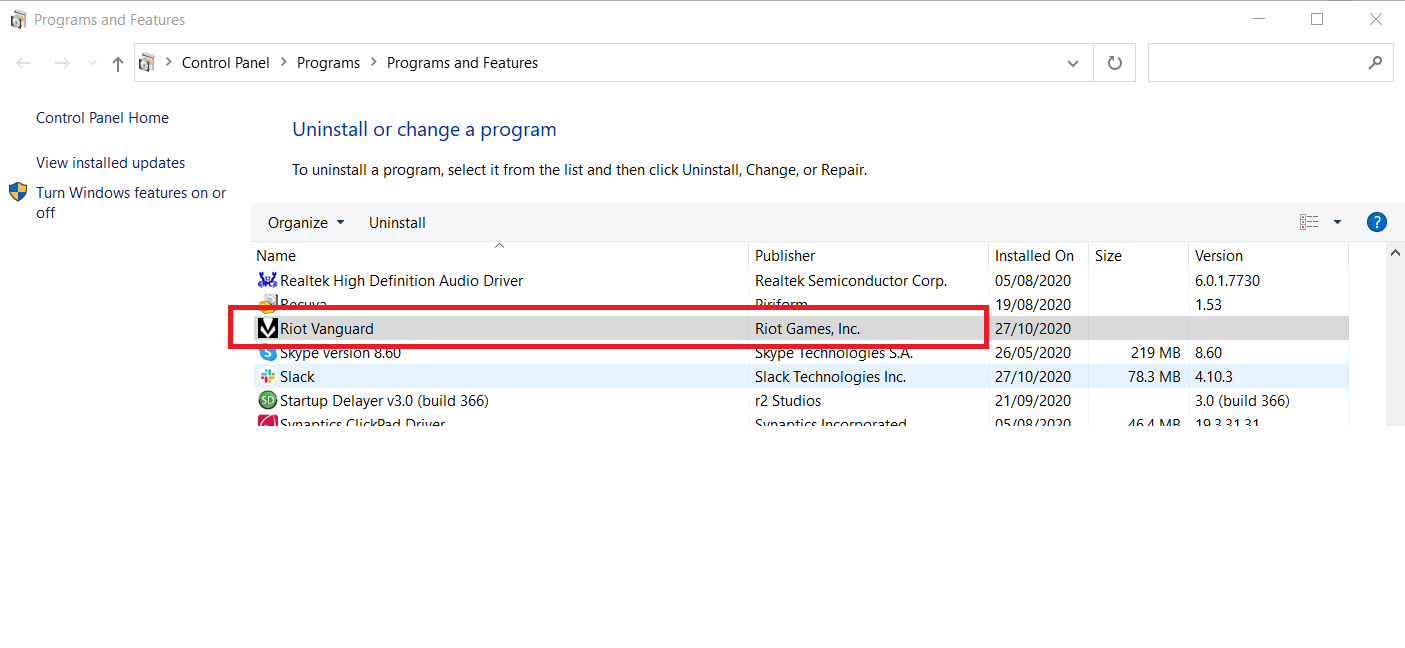The width and height of the screenshot is (1405, 648).
Task: Select the Recuva icon
Action: pyautogui.click(x=267, y=304)
